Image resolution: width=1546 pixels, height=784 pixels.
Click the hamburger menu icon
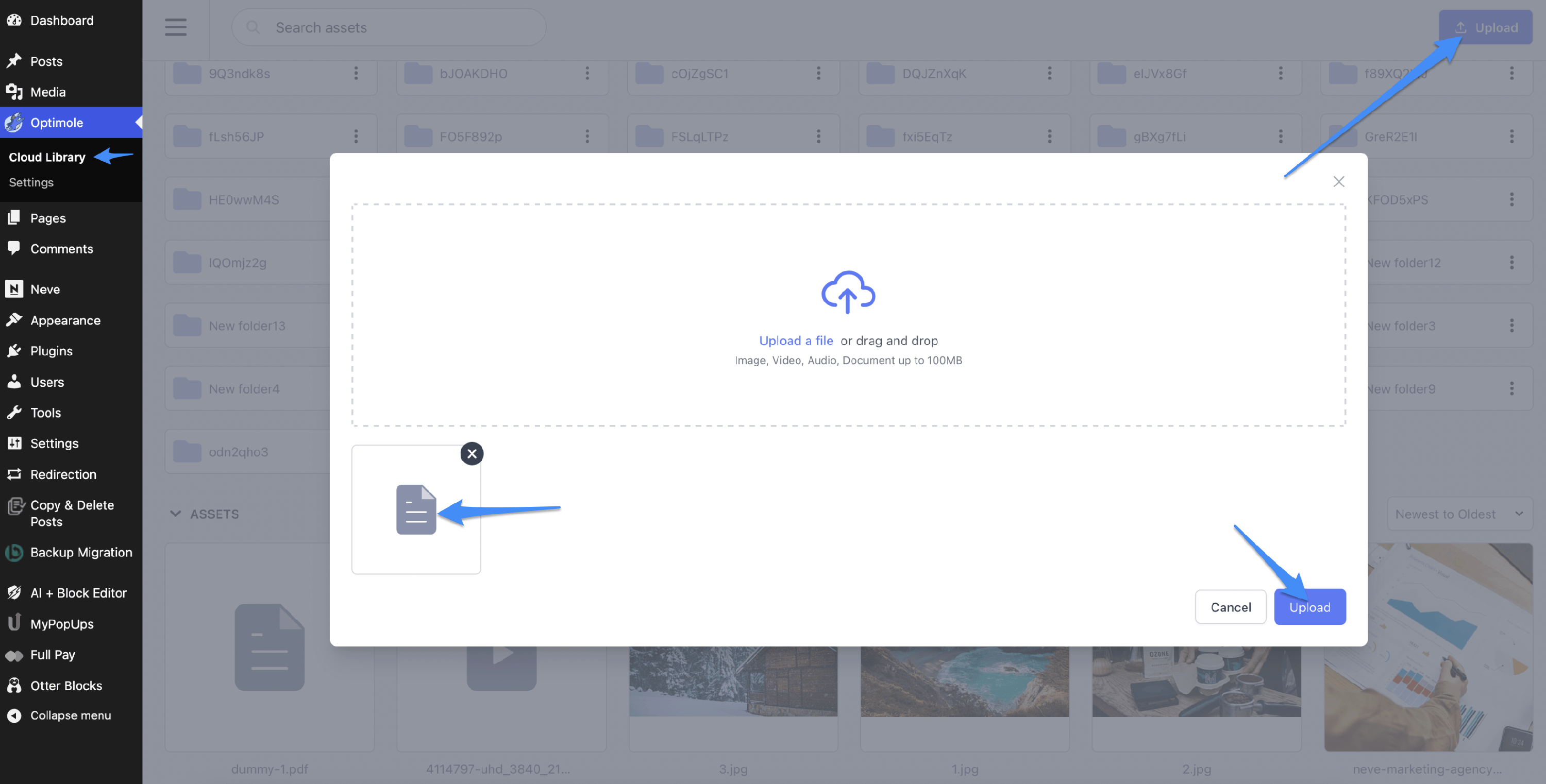176,28
